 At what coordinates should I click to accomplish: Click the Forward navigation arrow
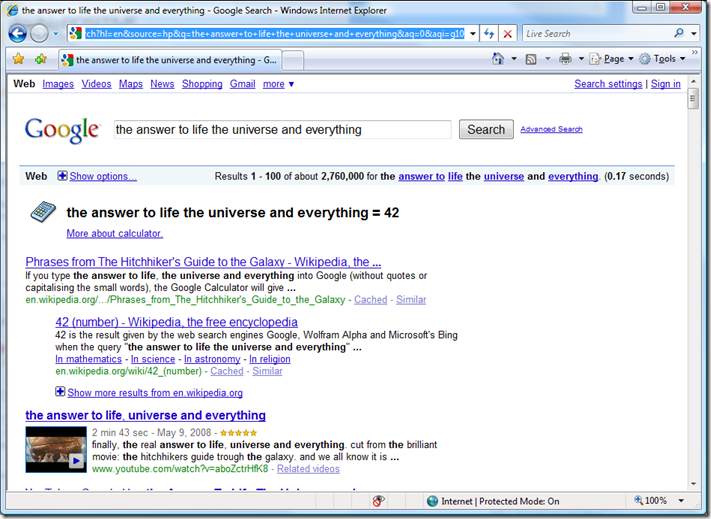click(39, 33)
